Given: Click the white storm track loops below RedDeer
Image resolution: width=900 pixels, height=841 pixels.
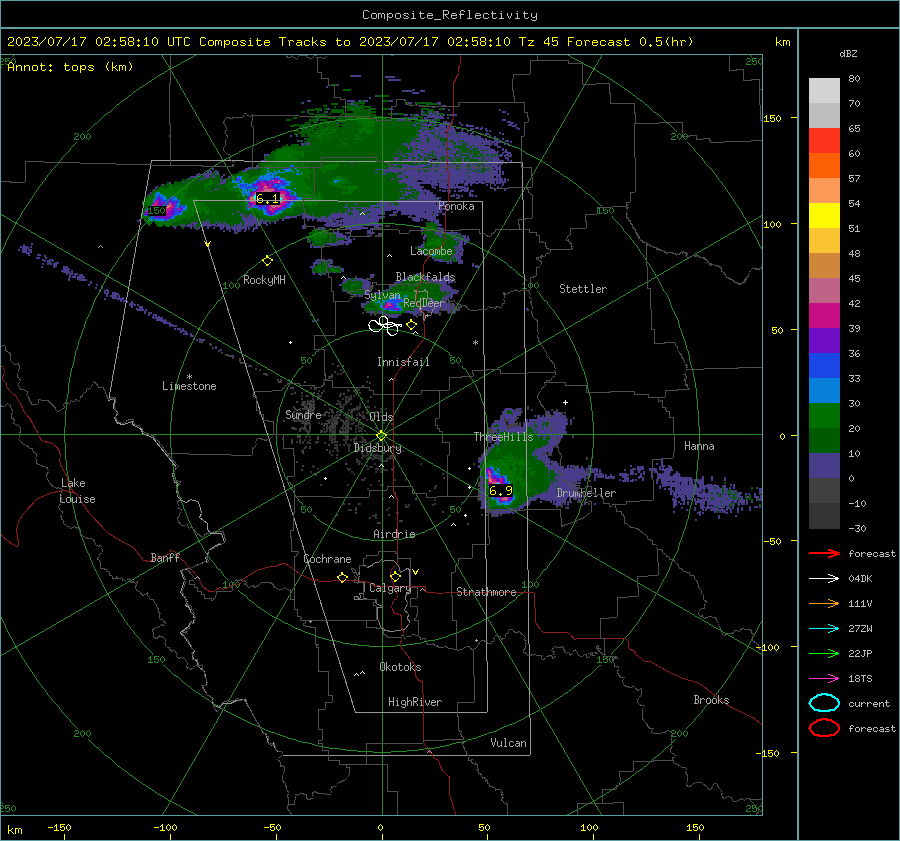Looking at the screenshot, I should click(x=385, y=326).
